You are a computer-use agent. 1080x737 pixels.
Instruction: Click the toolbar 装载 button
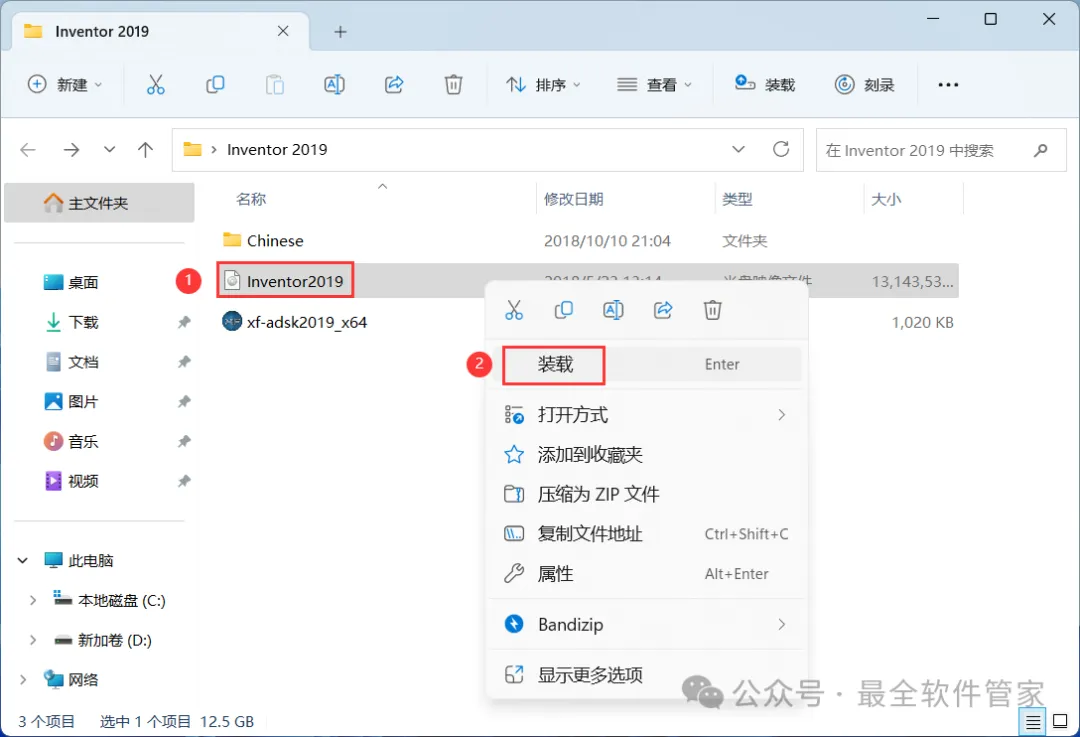coord(765,85)
